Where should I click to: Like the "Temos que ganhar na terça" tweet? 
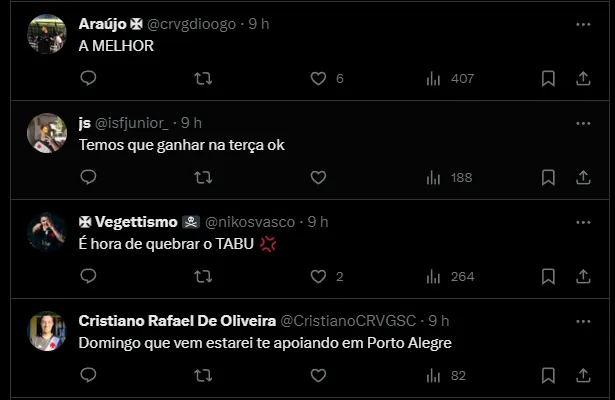318,177
